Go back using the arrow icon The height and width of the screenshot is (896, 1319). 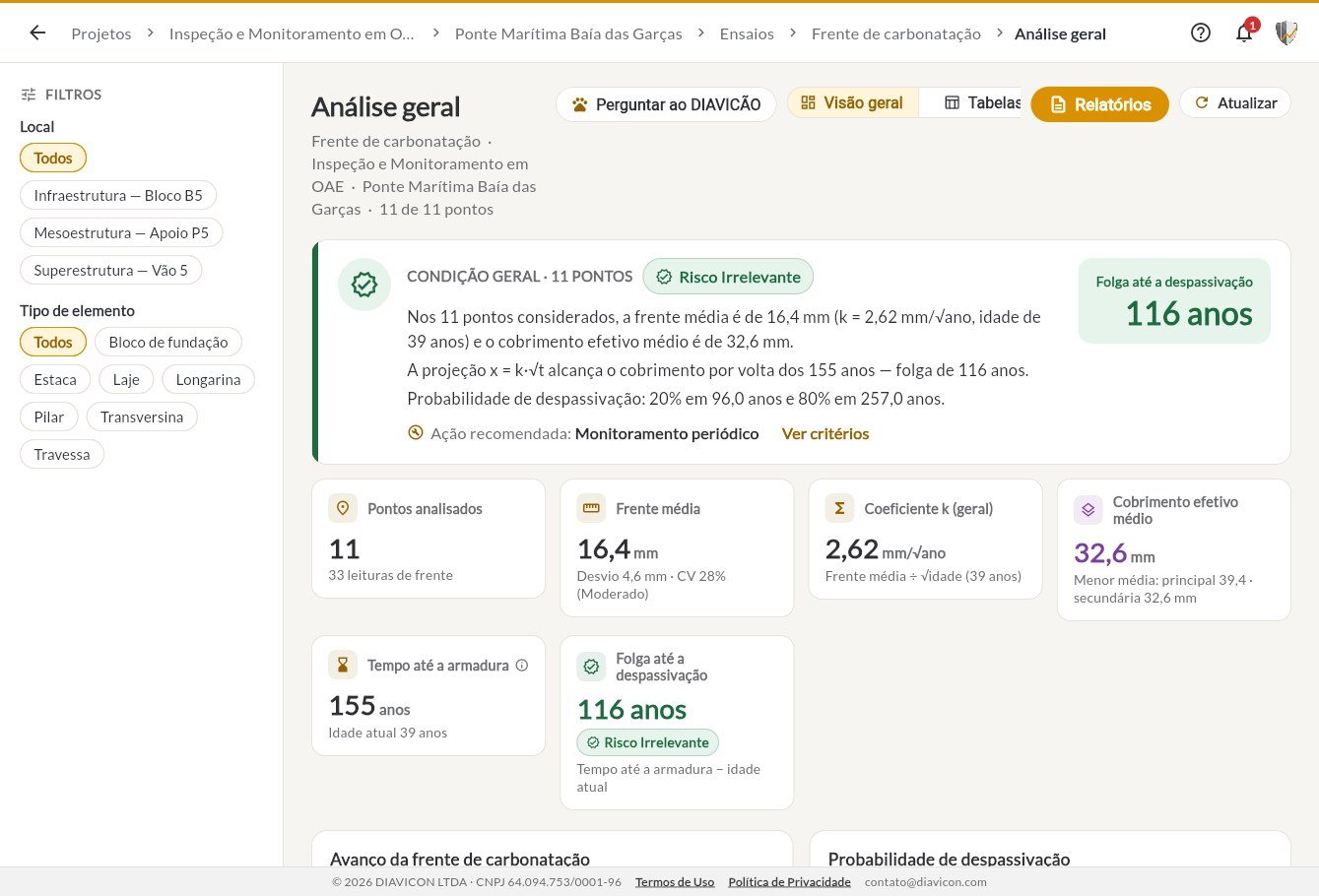(x=37, y=32)
